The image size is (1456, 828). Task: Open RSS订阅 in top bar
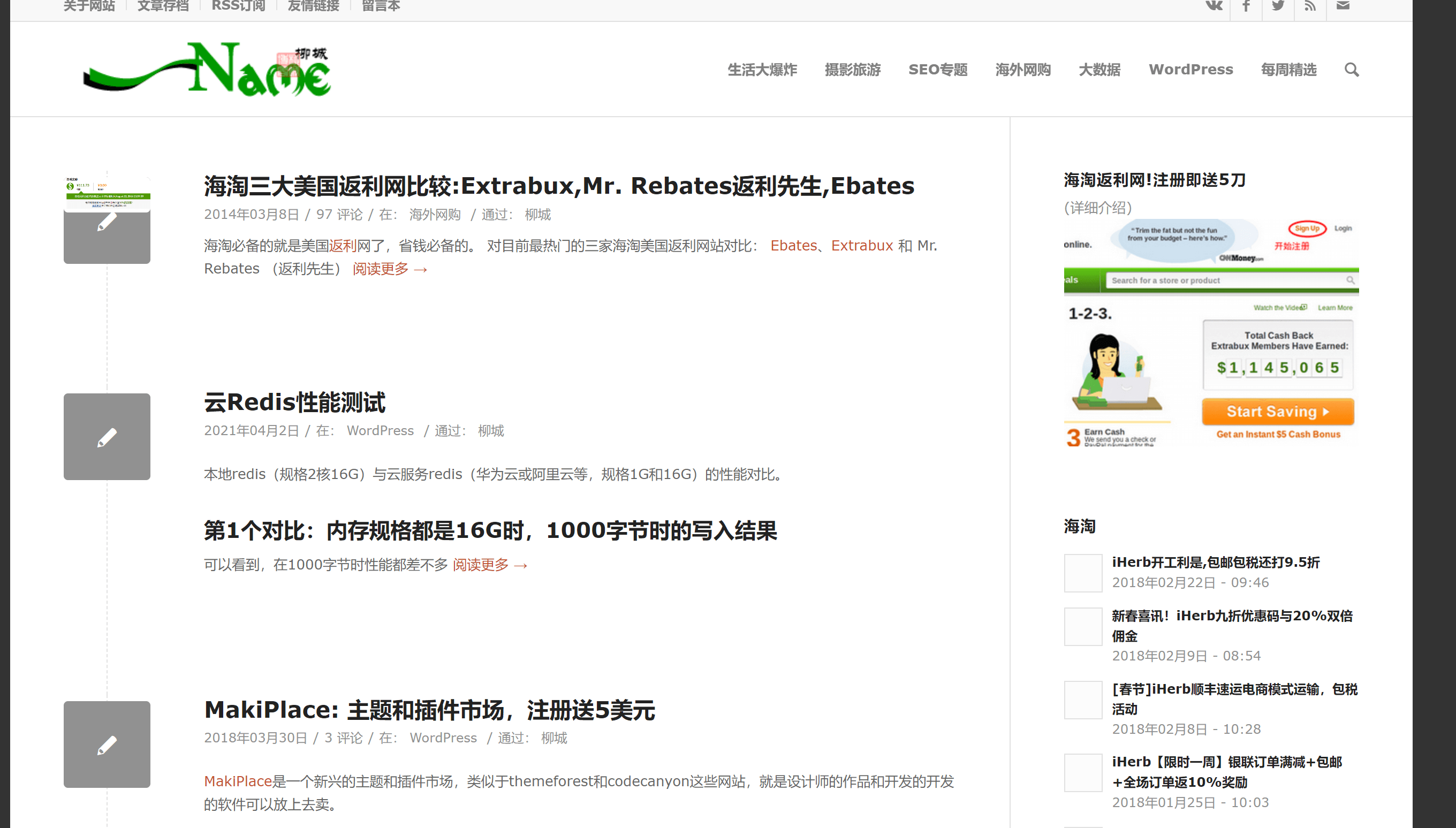[x=238, y=6]
